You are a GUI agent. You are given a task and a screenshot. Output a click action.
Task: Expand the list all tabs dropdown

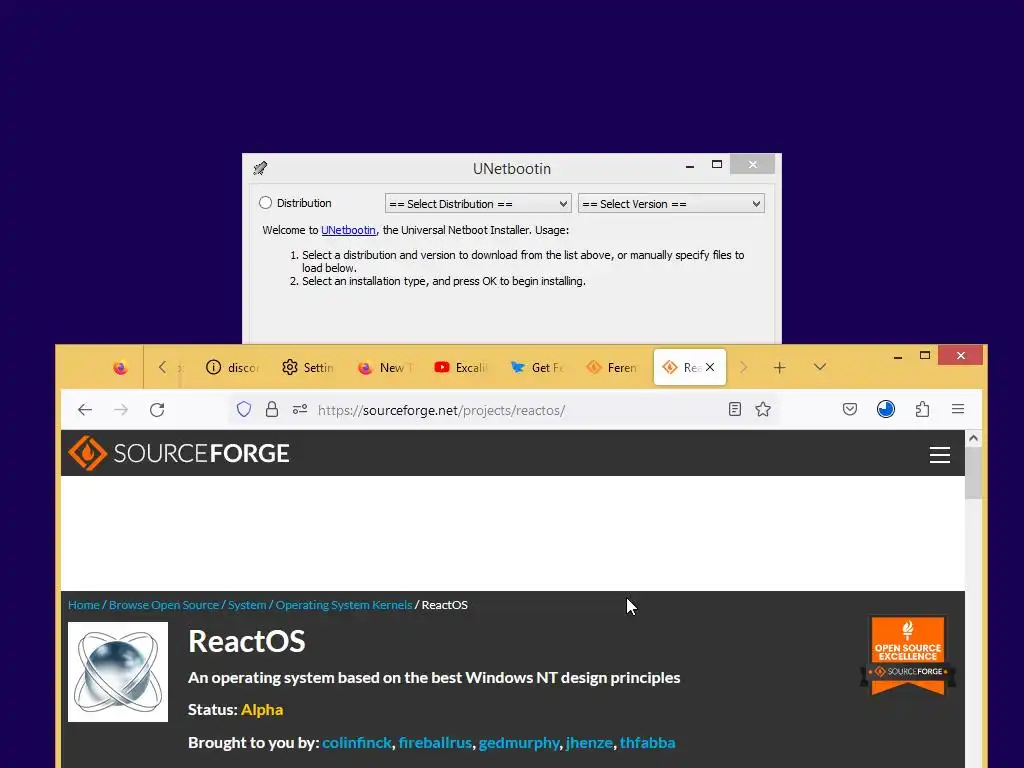click(820, 367)
